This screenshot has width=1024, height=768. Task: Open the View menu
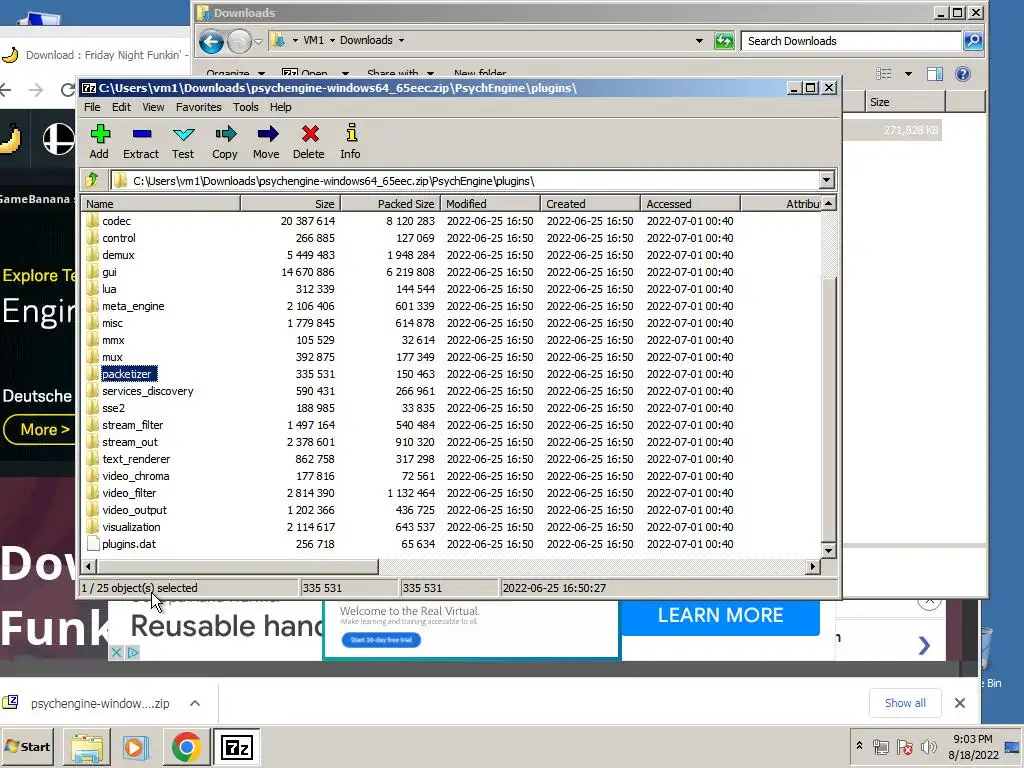pos(153,107)
